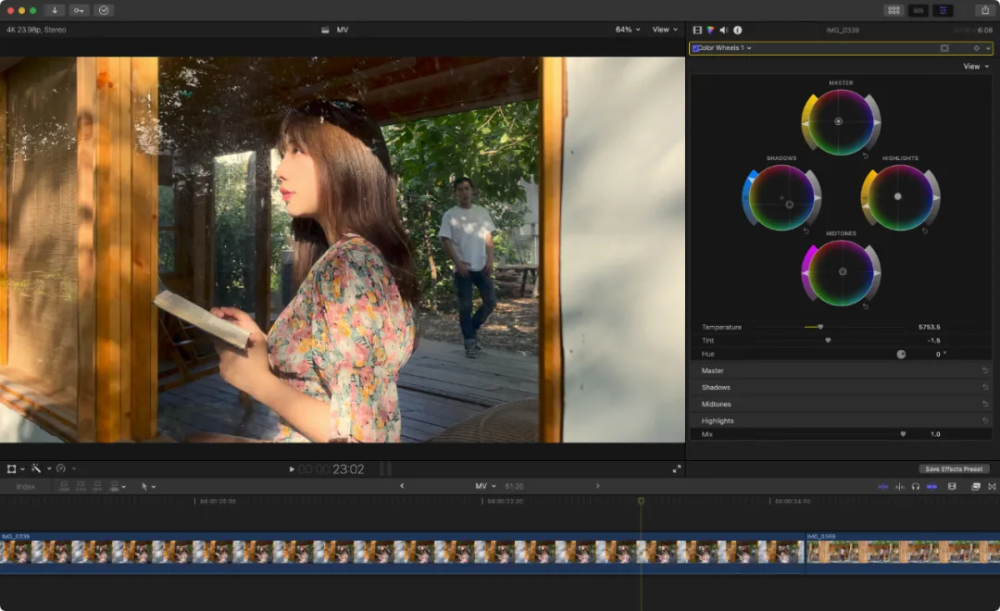Expand the Shadows parameter row
Screen dimensions: 1000x611
841,387
